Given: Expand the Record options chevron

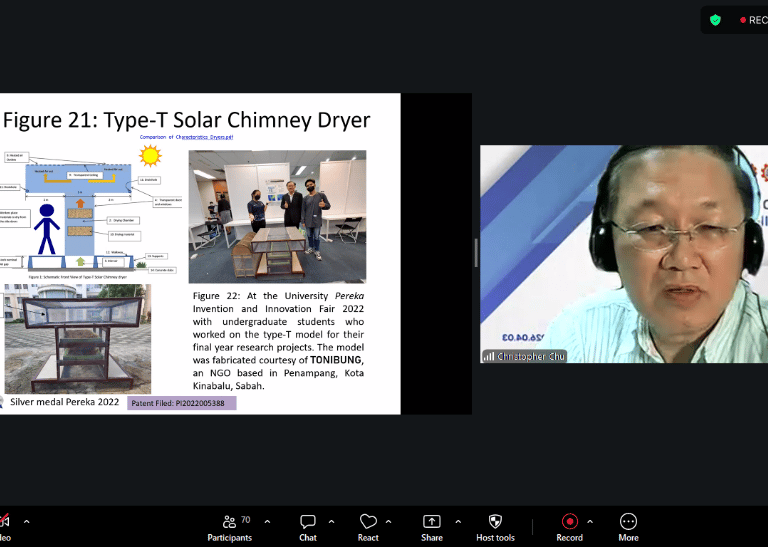Looking at the screenshot, I should point(590,522).
